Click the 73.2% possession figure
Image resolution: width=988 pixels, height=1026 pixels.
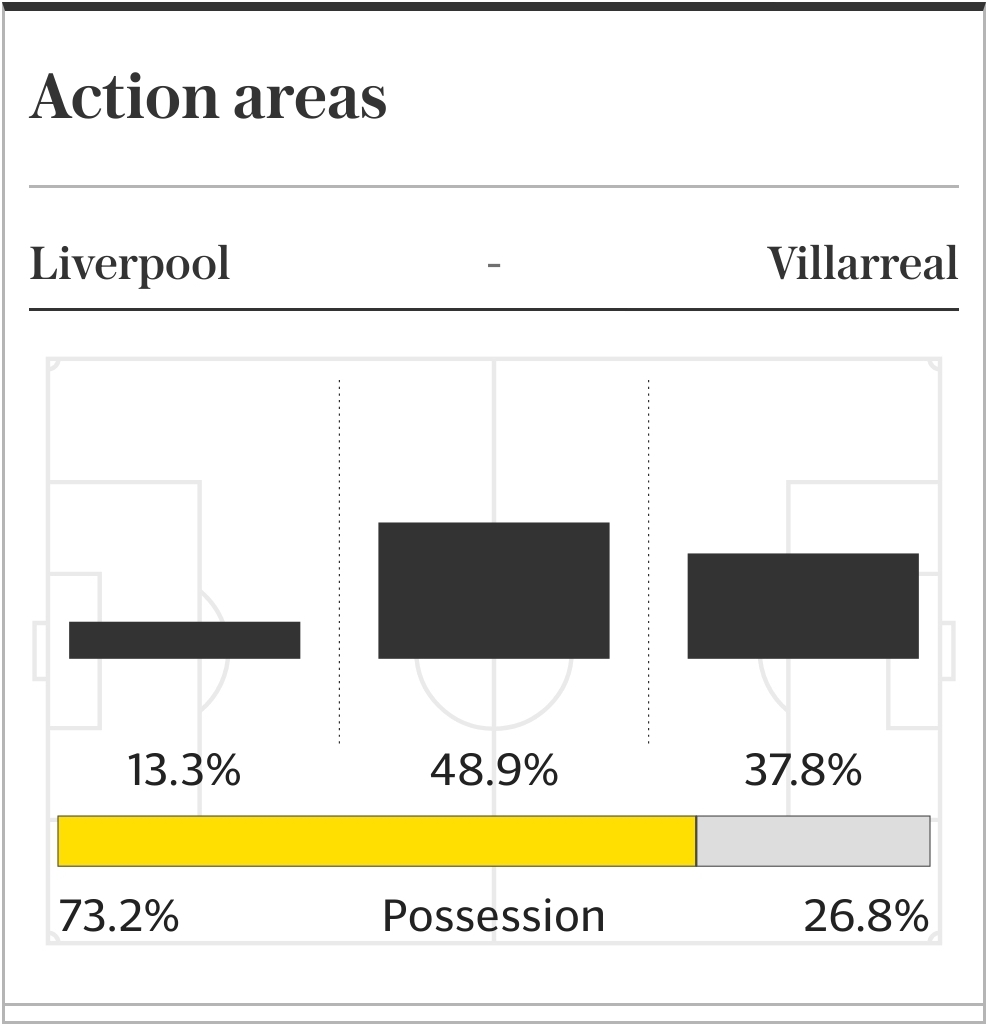(x=119, y=916)
